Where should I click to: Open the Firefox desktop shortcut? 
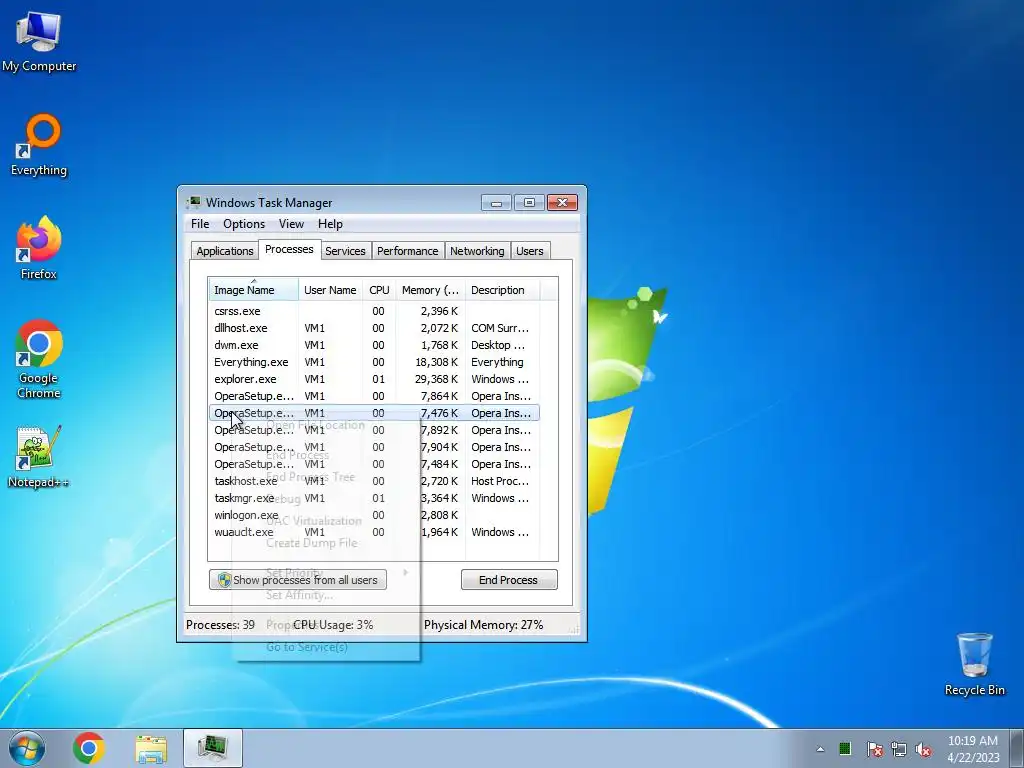[39, 248]
